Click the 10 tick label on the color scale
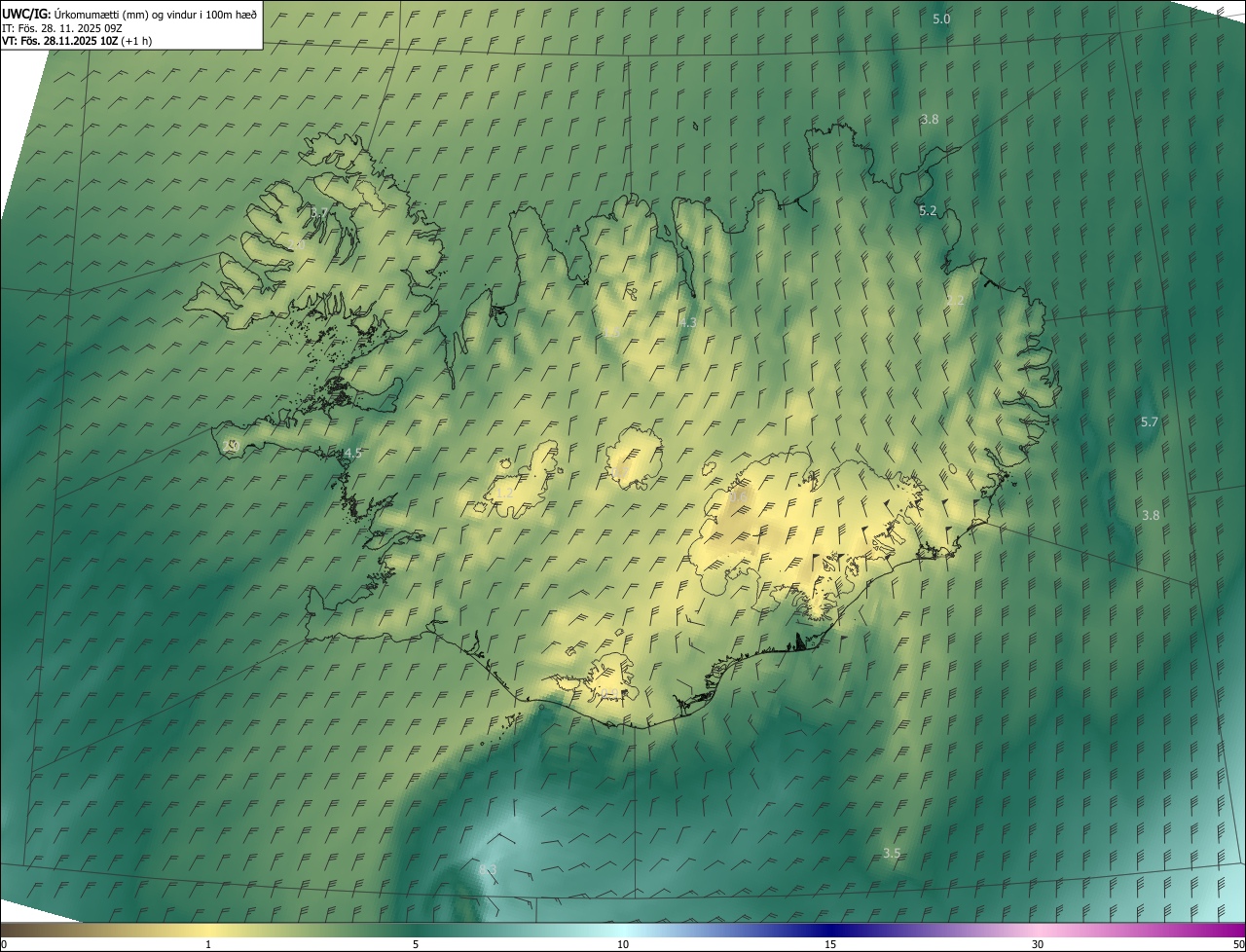The width and height of the screenshot is (1246, 952). click(x=623, y=944)
